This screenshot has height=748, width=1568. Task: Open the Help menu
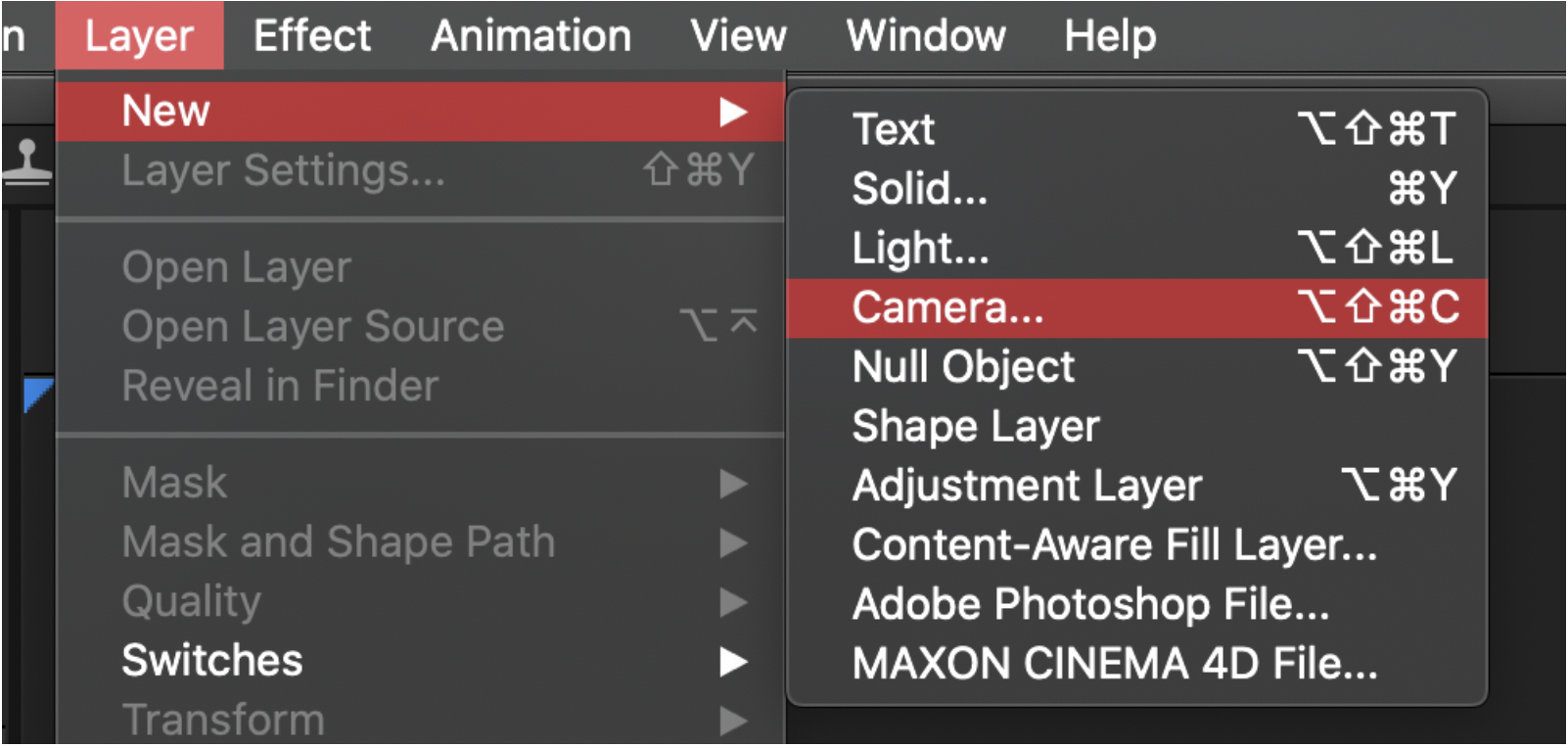point(1110,36)
